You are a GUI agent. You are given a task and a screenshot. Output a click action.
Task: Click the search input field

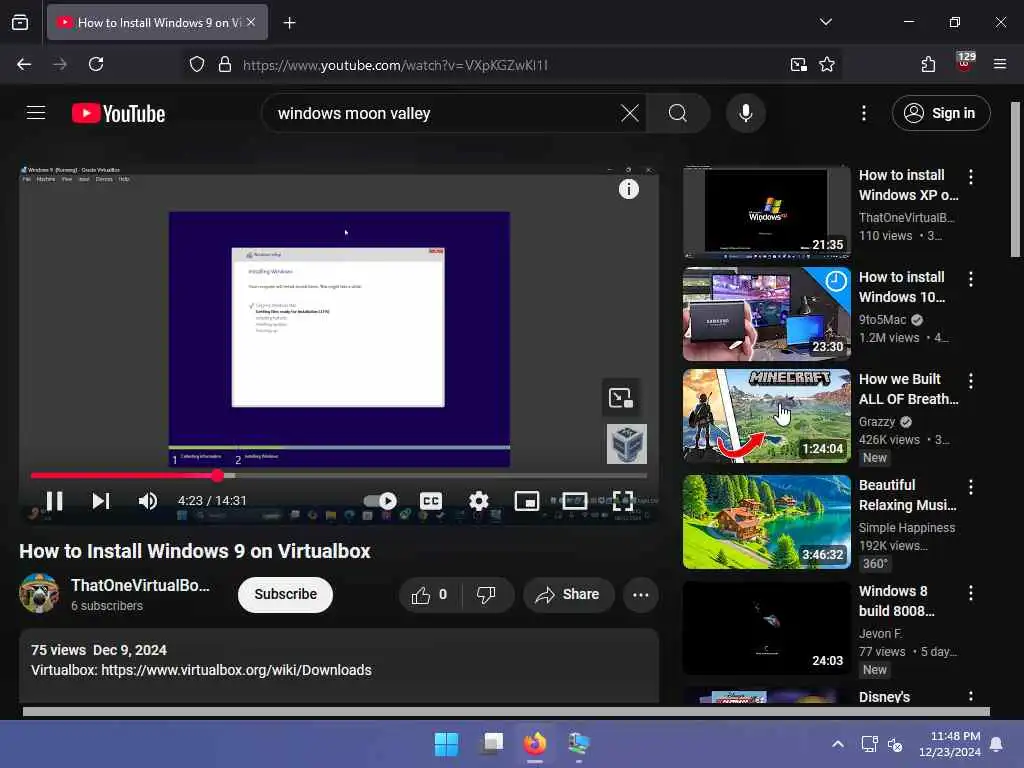444,113
